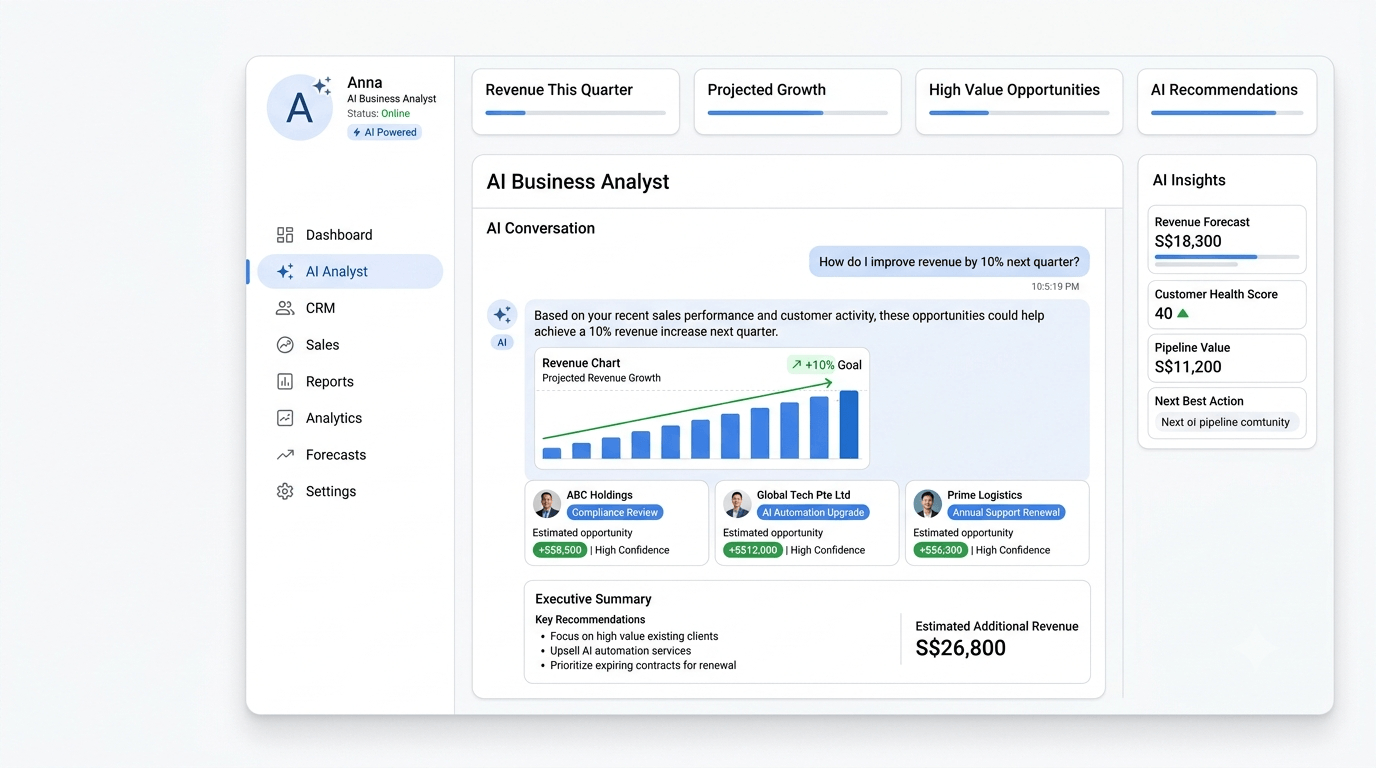Click the ABC Holdings contact photo
This screenshot has width=1376, height=768.
547,503
